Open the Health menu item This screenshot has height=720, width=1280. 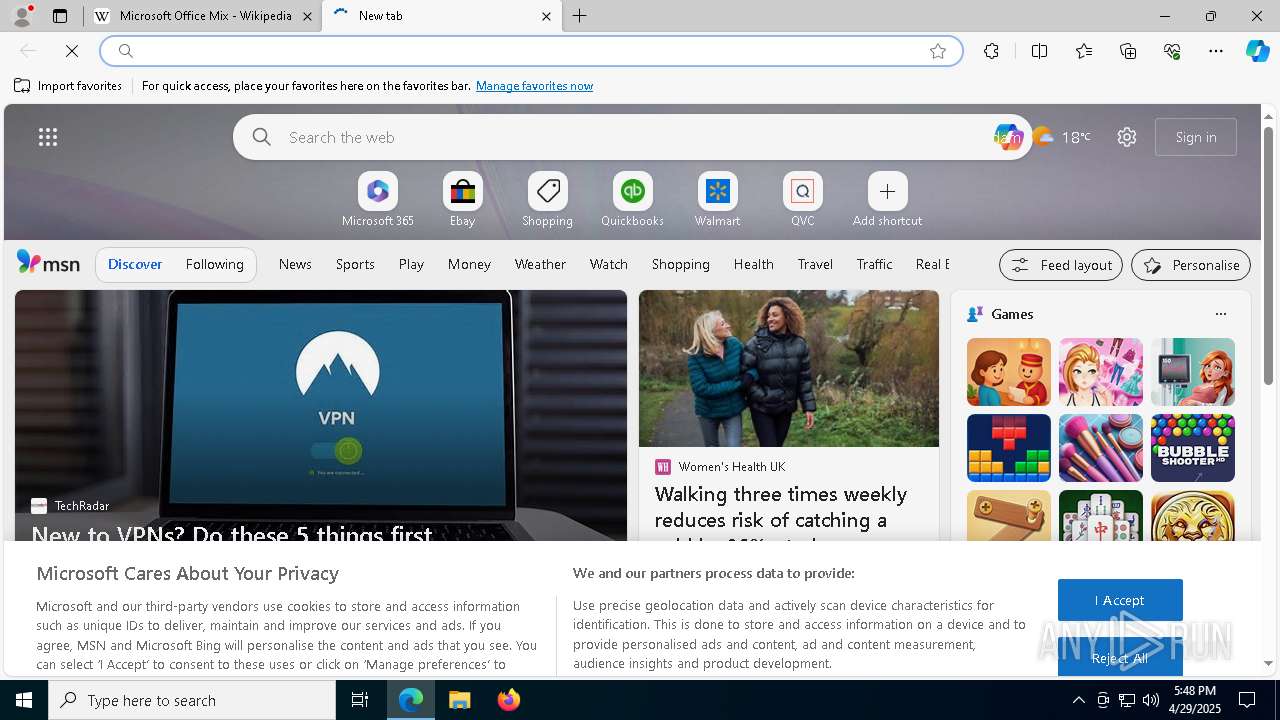coord(753,264)
